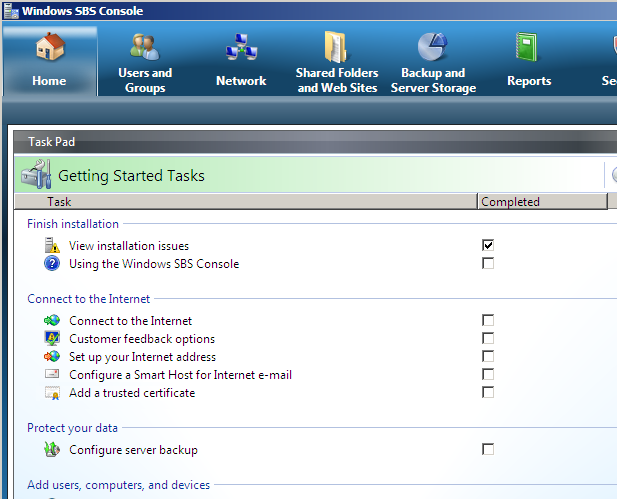
Task: Open Customer feedback options task
Action: click(142, 339)
